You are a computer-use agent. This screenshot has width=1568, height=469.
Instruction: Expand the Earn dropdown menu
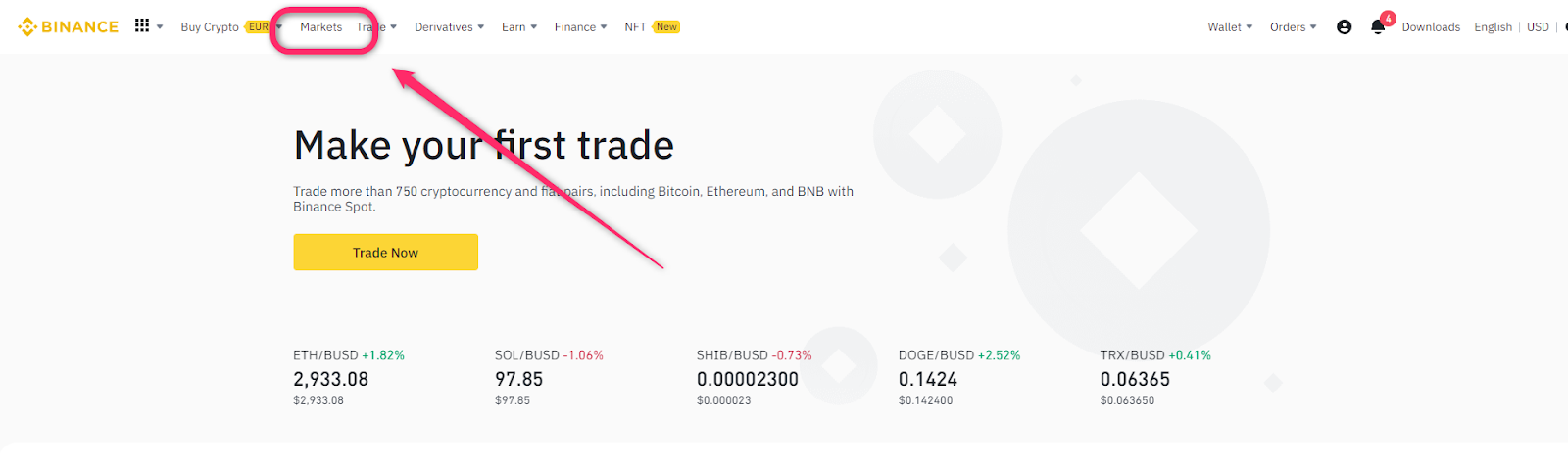coord(518,27)
